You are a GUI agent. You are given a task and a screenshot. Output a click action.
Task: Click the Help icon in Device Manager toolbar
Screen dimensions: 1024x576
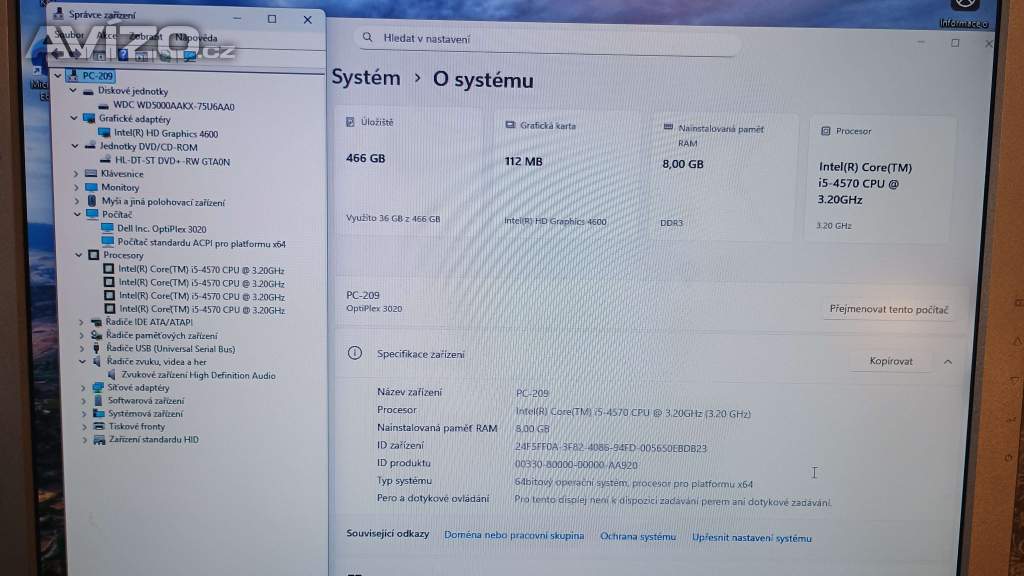[x=124, y=56]
